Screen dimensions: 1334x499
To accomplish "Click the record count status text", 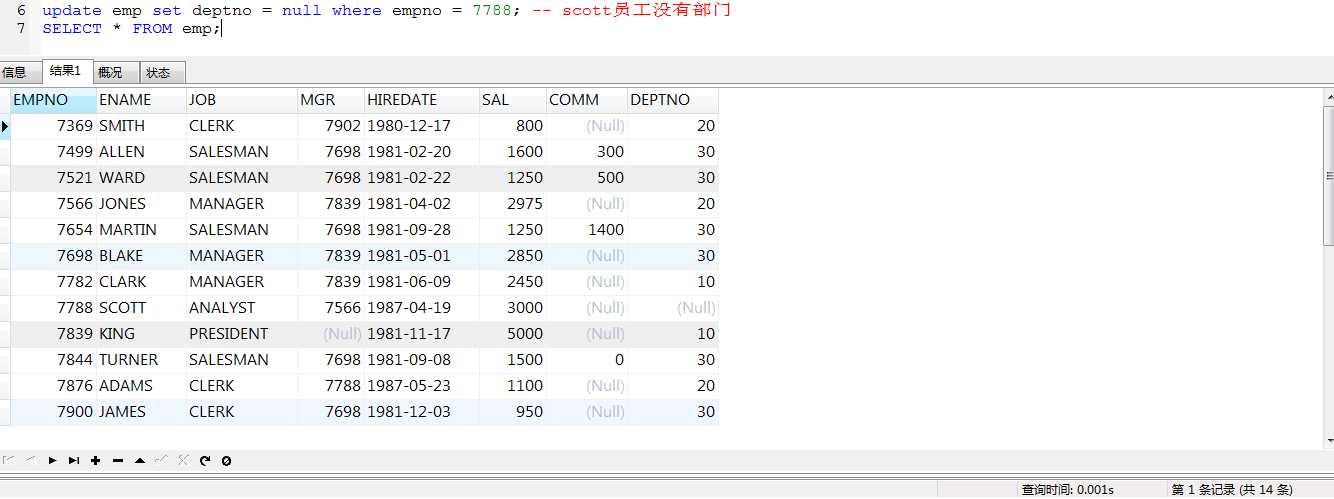I will (1232, 490).
